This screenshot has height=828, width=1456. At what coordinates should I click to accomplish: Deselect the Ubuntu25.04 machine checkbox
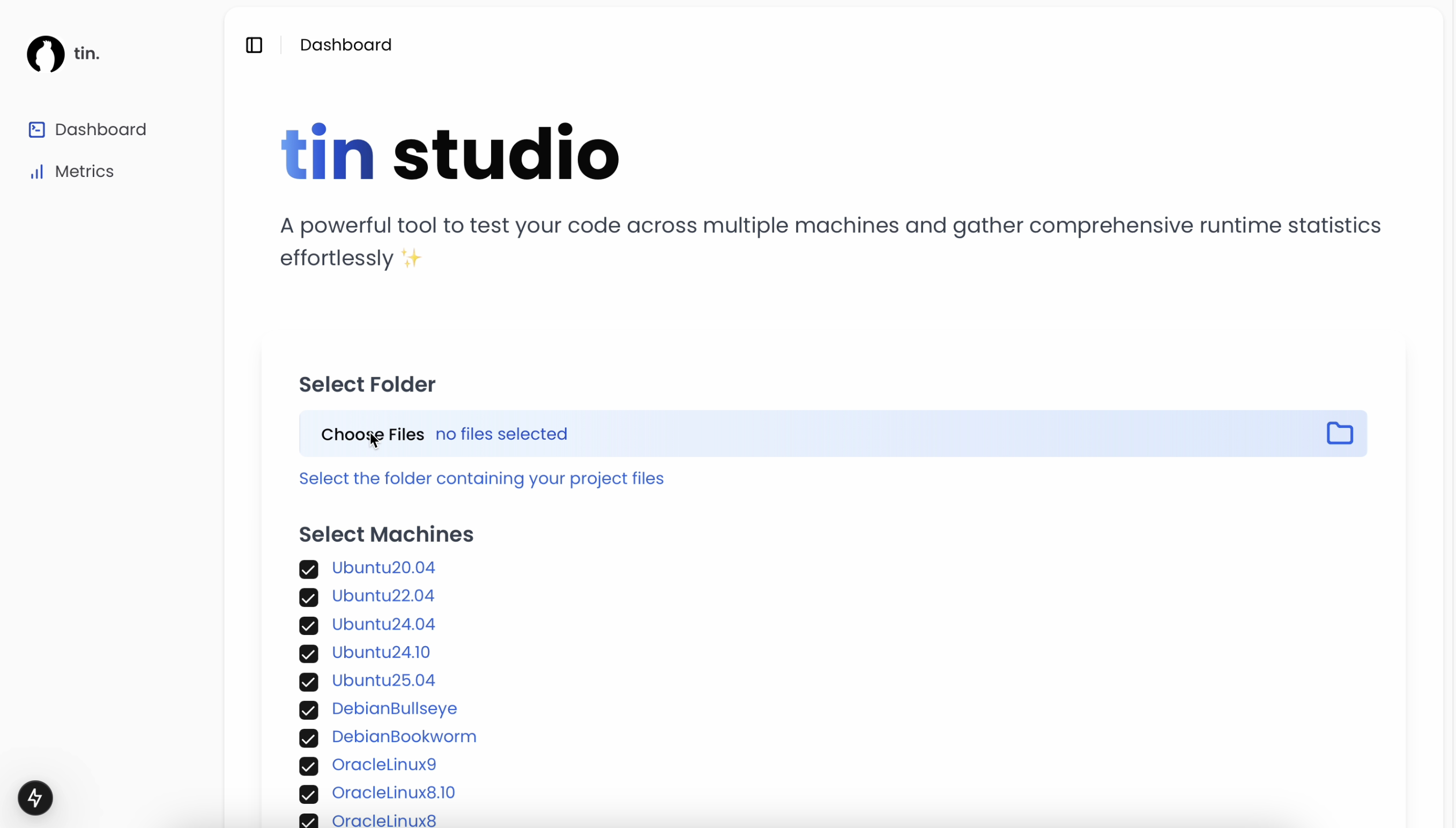(x=309, y=681)
